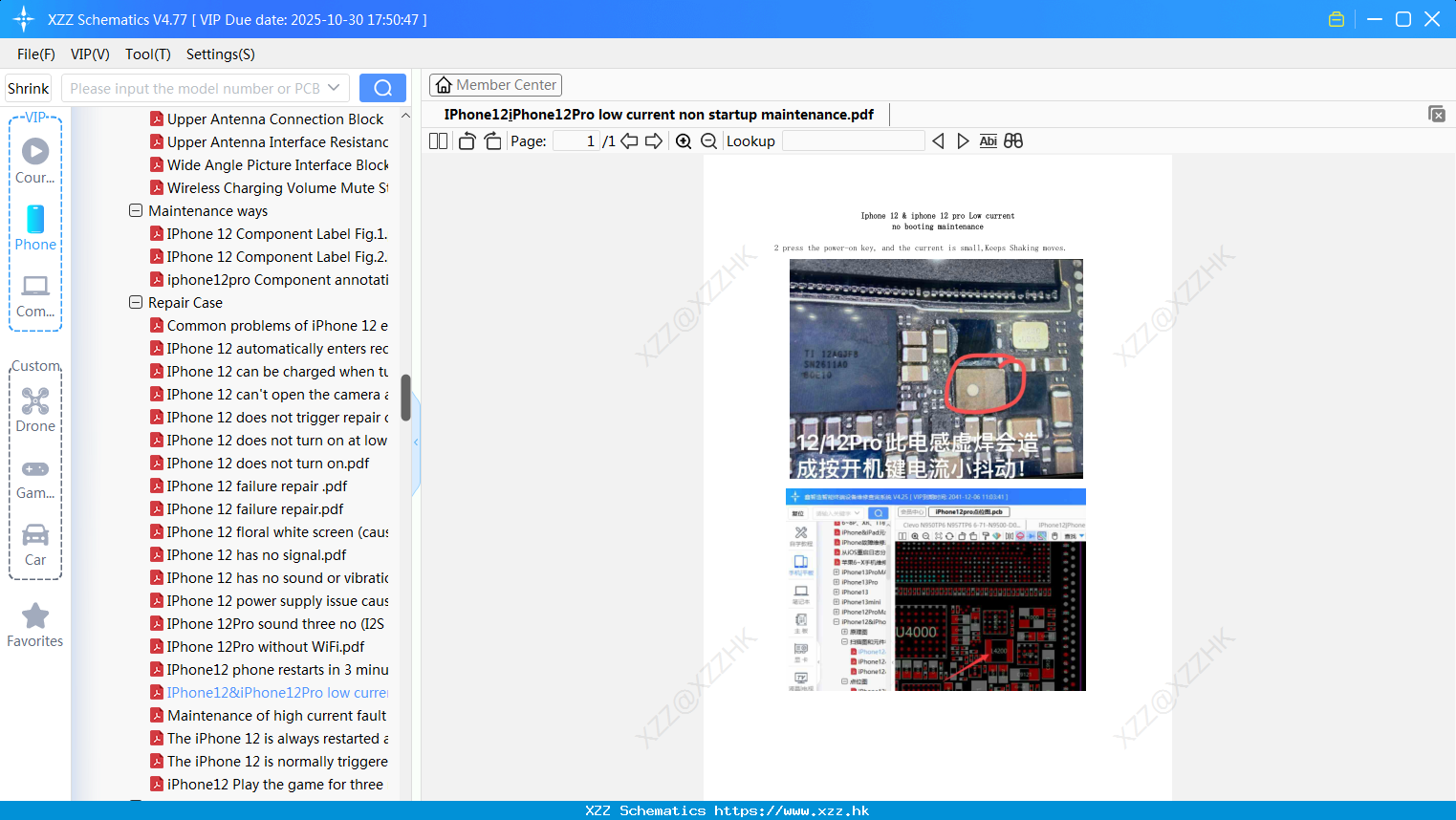Open the Car category
This screenshot has height=820, width=1456.
[35, 545]
